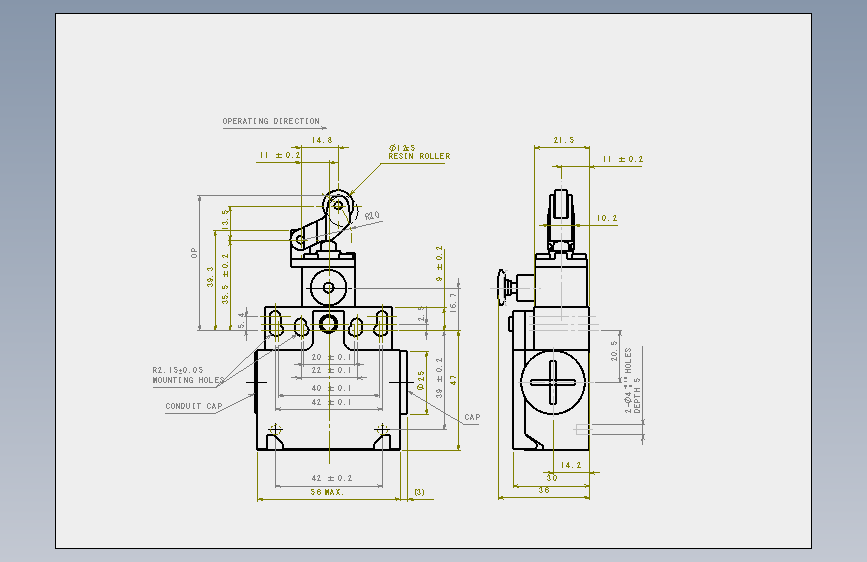Click the CONDUIT CAP label
The width and height of the screenshot is (867, 562).
tap(194, 406)
